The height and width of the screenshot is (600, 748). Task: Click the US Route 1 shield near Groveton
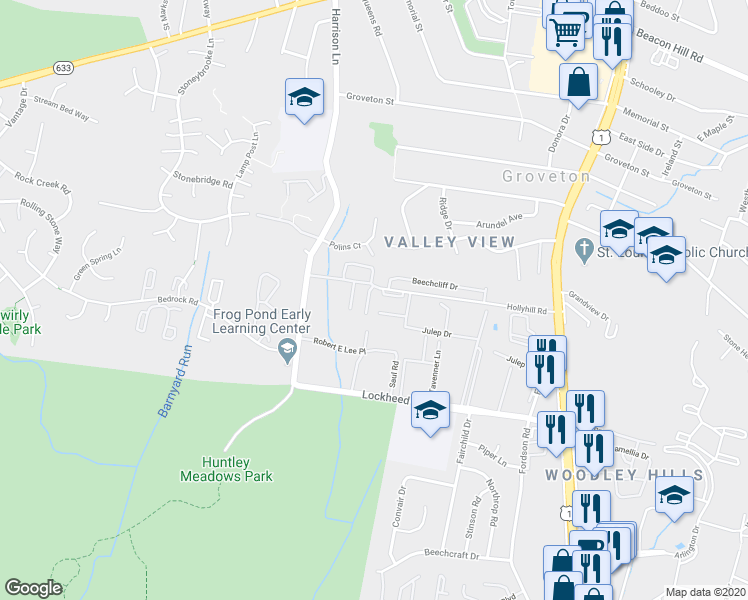tap(602, 137)
